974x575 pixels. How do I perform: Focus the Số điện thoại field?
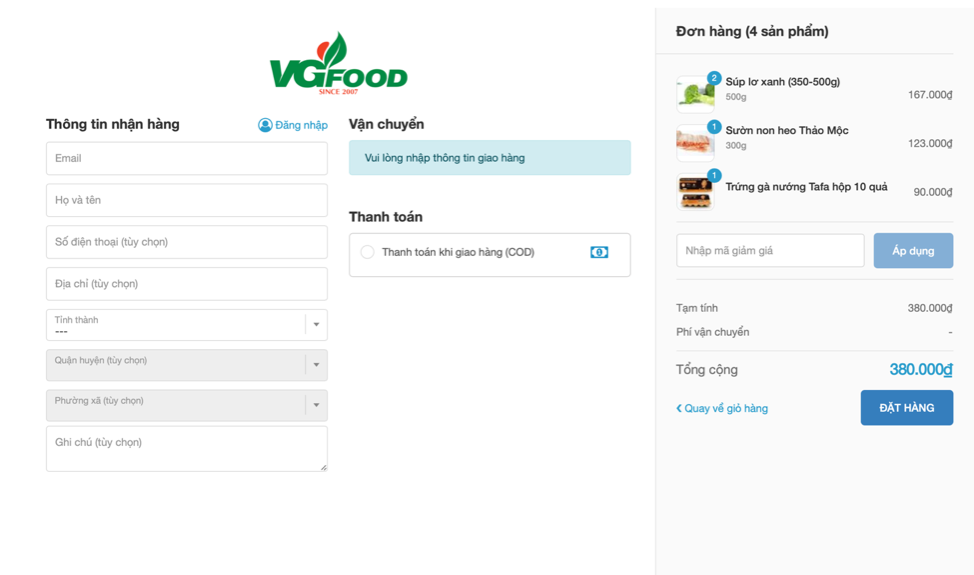pos(186,242)
